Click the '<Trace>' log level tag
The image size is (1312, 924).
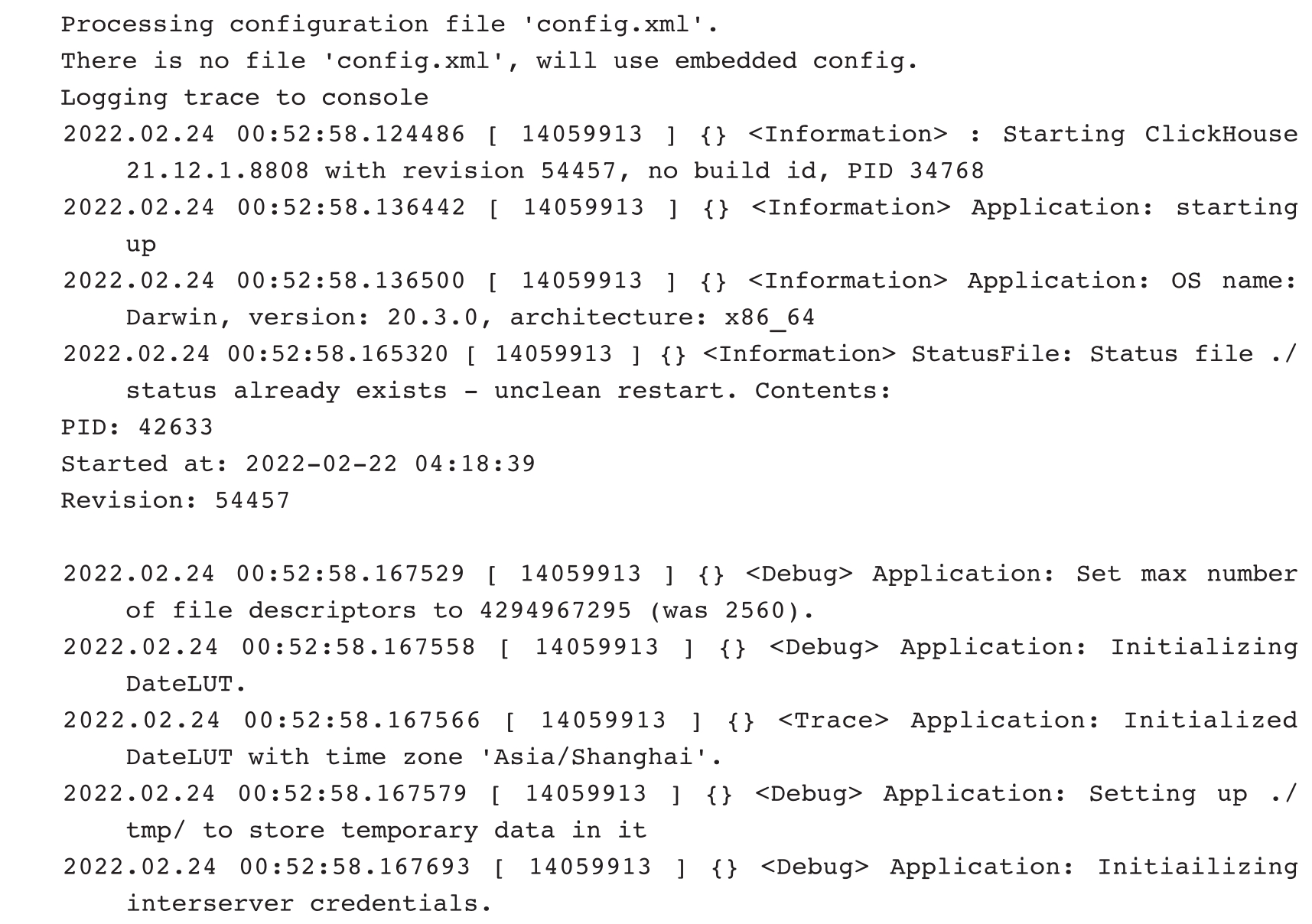[833, 721]
